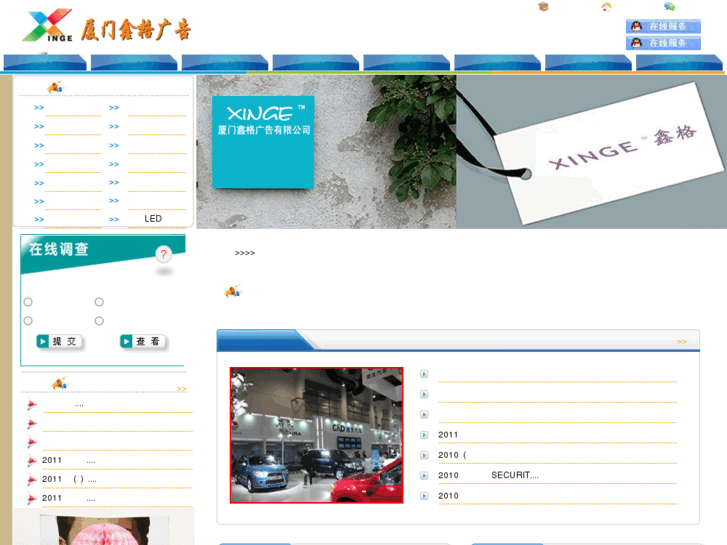Select the upper-right survey radio option

(99, 302)
